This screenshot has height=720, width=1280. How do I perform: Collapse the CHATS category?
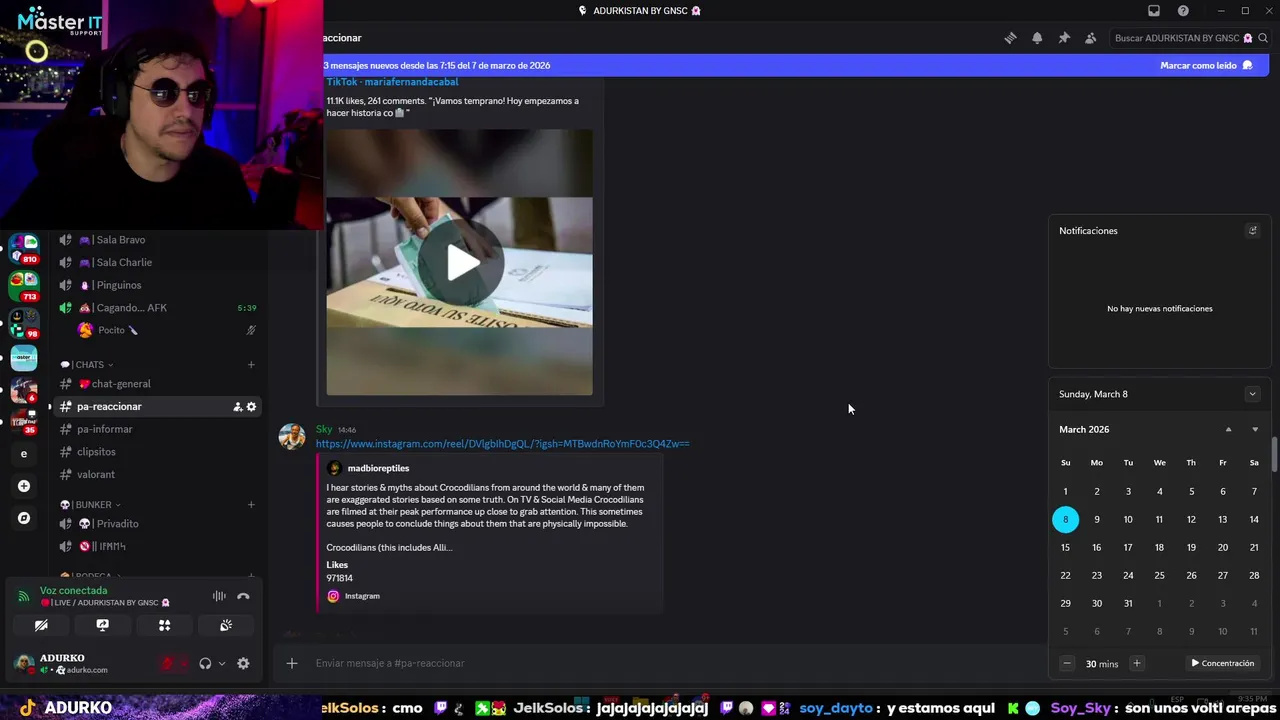(88, 365)
